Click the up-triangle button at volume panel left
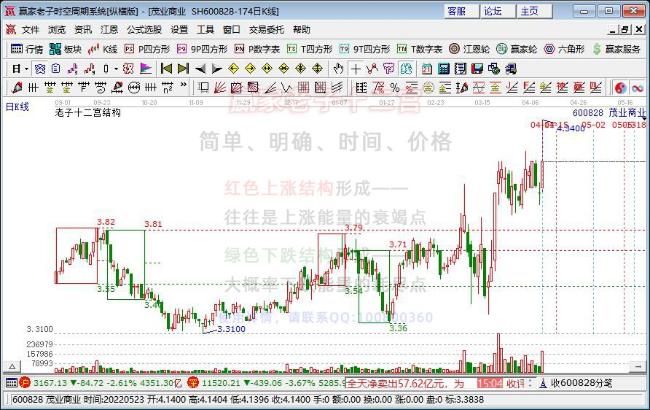 click(x=12, y=366)
